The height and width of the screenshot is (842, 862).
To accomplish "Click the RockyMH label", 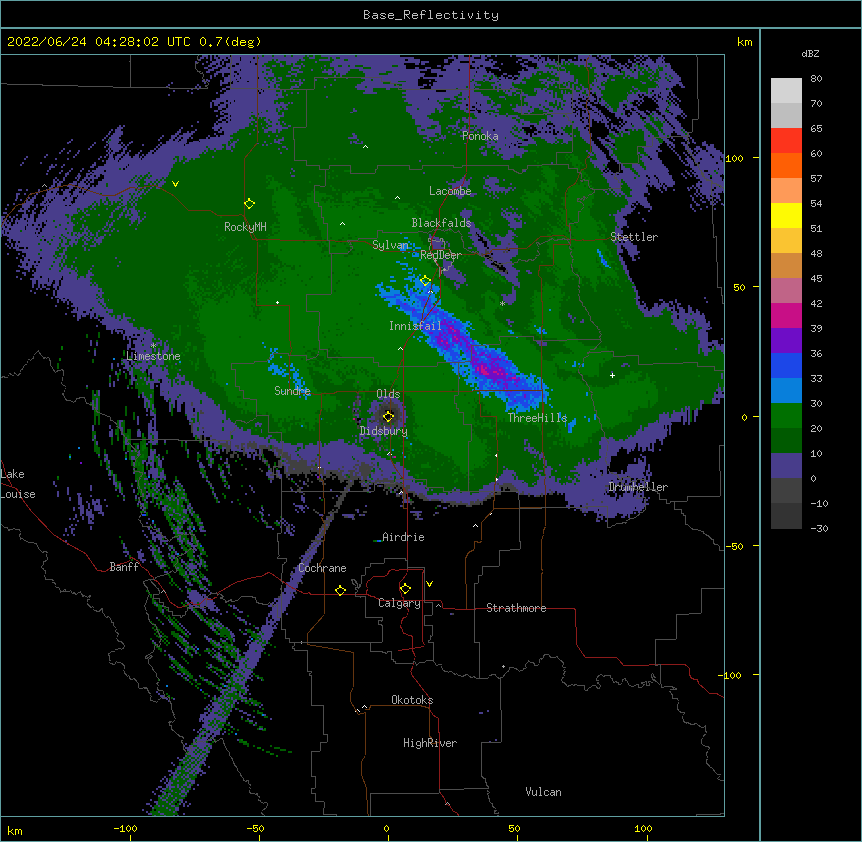I will (x=245, y=227).
